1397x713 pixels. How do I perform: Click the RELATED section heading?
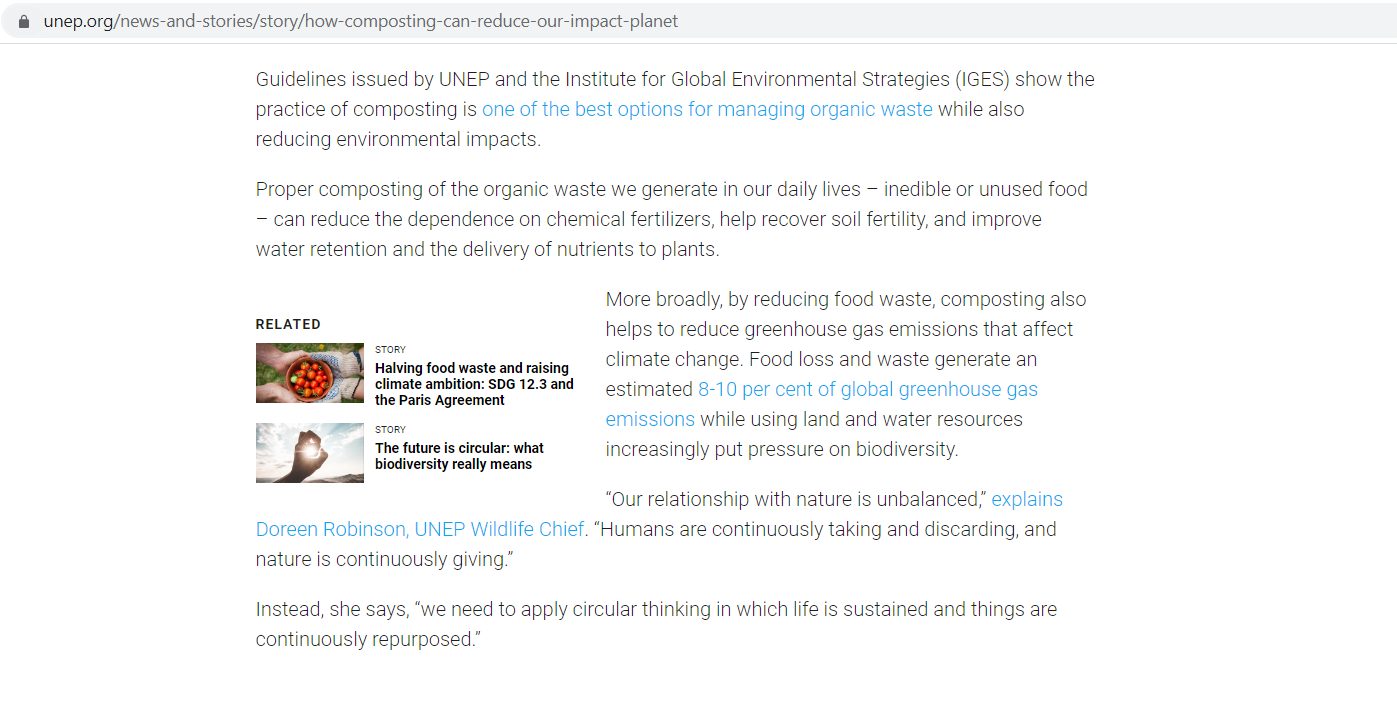(288, 324)
